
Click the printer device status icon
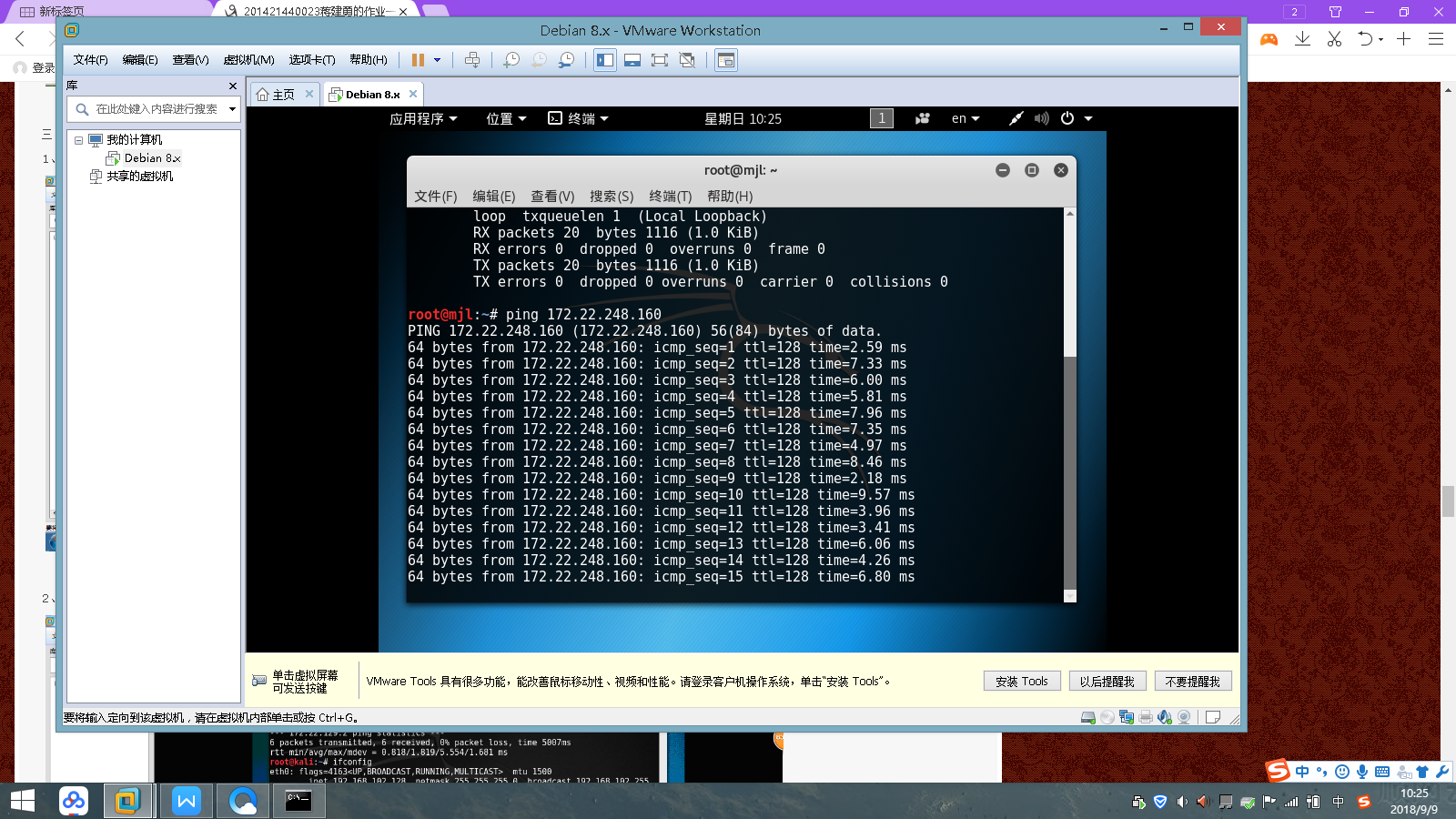(1146, 717)
